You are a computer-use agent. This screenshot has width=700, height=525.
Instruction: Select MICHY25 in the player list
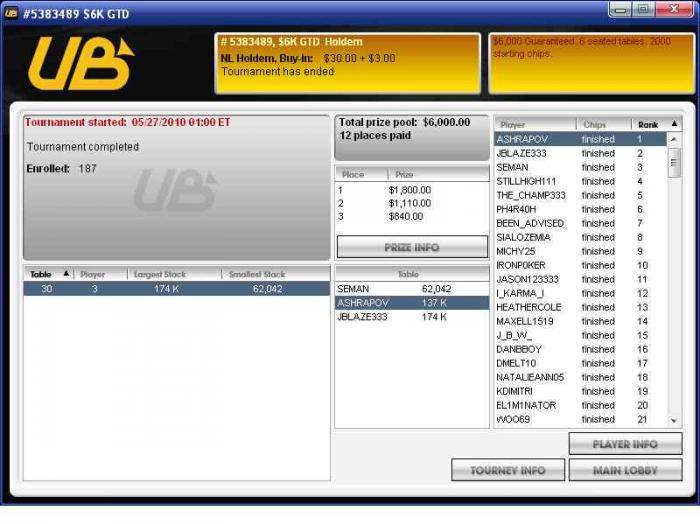click(x=580, y=251)
